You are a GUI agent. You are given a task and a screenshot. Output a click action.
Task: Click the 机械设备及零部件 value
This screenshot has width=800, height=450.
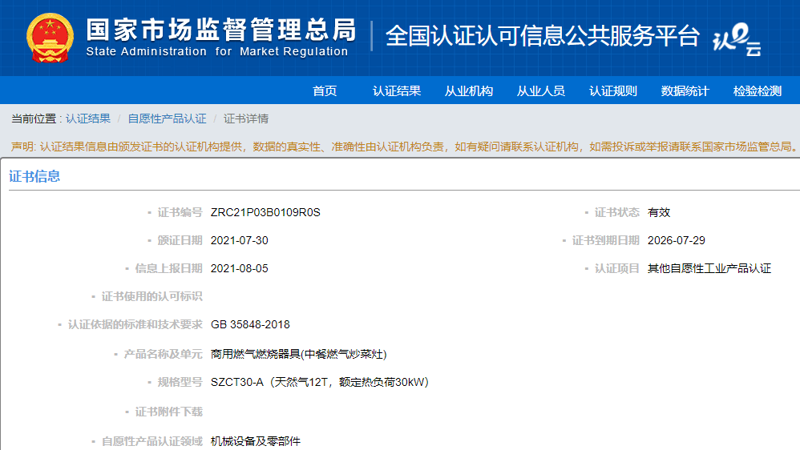pyautogui.click(x=256, y=441)
